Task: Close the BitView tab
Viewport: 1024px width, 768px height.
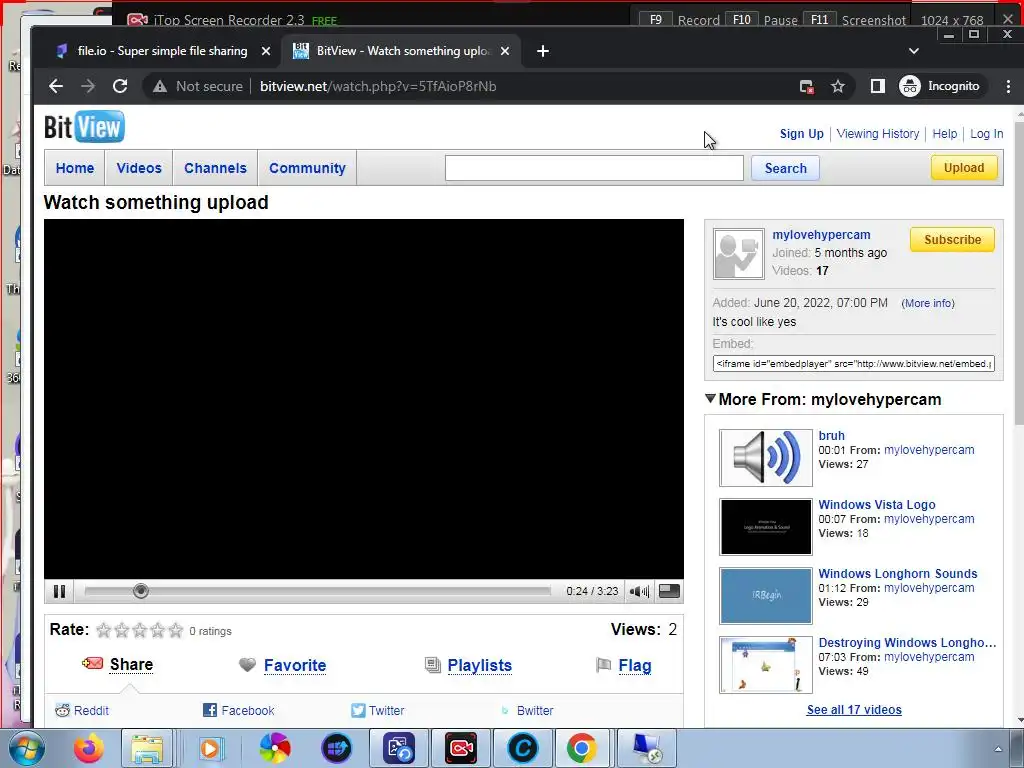Action: [505, 51]
